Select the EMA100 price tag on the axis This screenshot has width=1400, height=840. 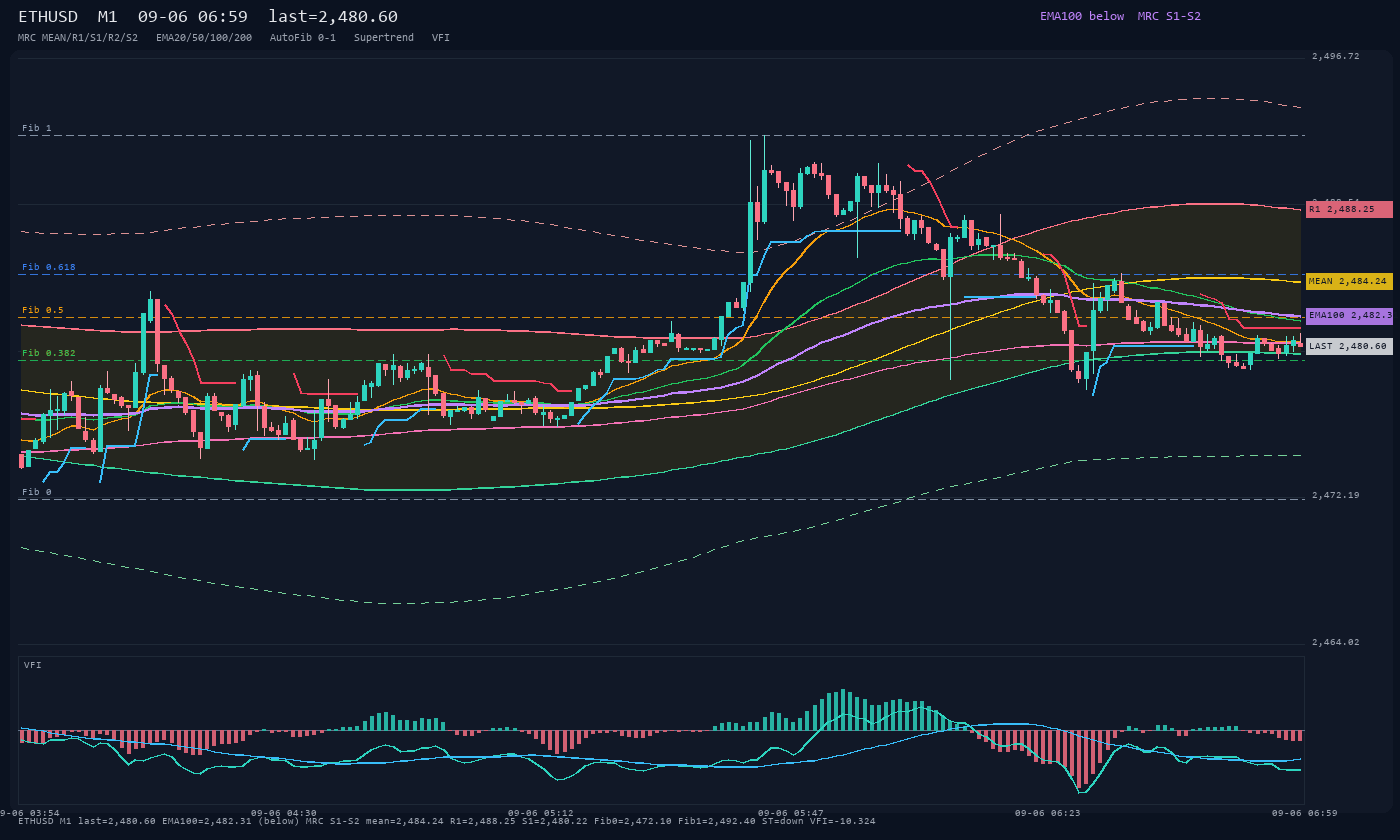pos(1348,316)
